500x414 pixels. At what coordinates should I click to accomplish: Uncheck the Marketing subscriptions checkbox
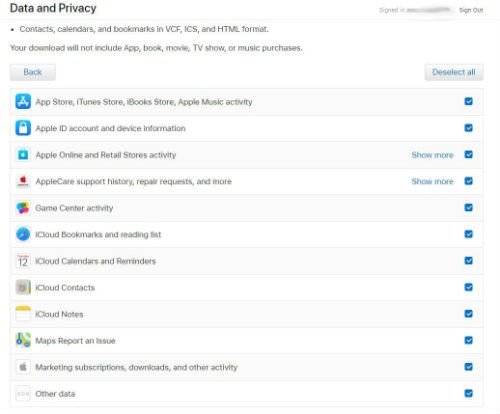[x=468, y=367]
